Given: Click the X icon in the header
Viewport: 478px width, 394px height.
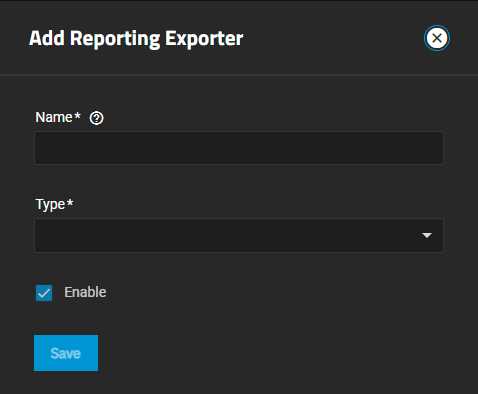Looking at the screenshot, I should pyautogui.click(x=437, y=38).
